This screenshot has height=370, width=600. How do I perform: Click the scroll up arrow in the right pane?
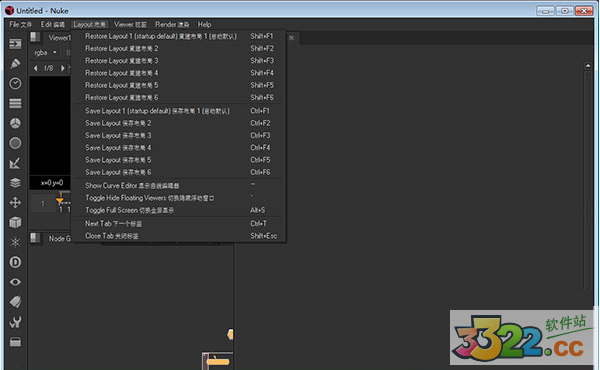click(588, 66)
